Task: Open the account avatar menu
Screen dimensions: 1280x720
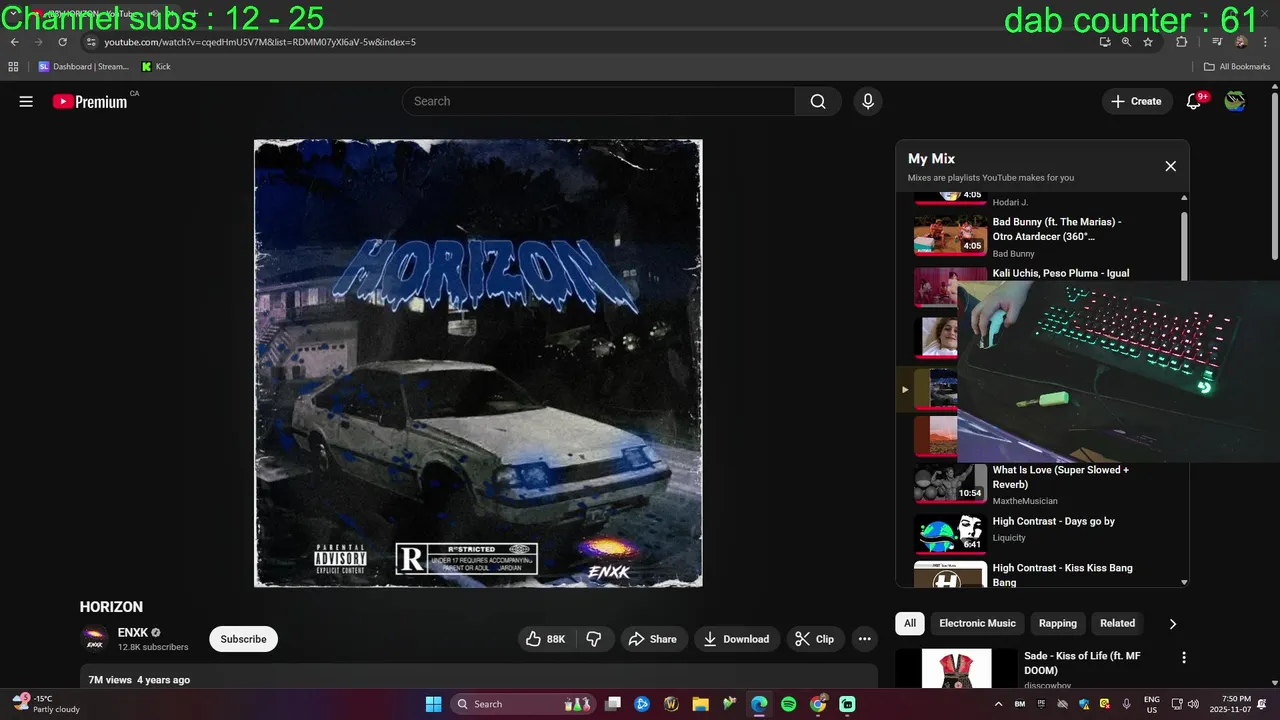Action: coord(1235,101)
